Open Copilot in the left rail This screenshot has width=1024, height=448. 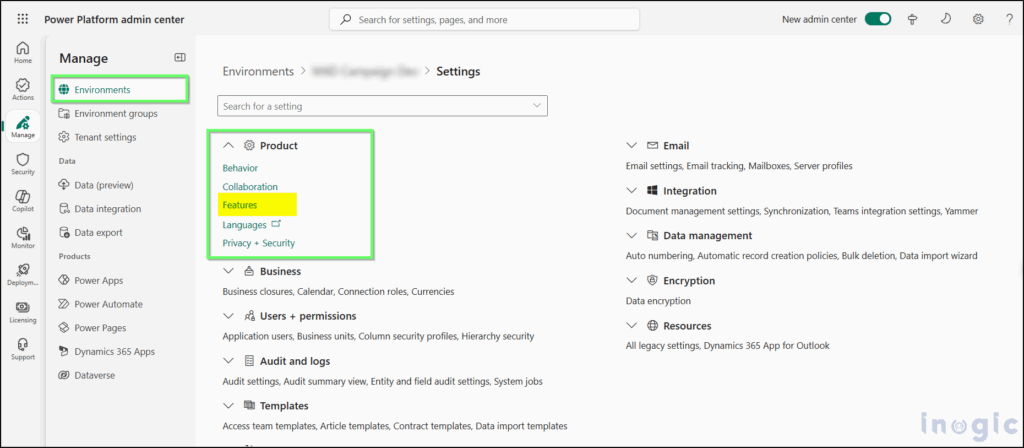[x=23, y=201]
